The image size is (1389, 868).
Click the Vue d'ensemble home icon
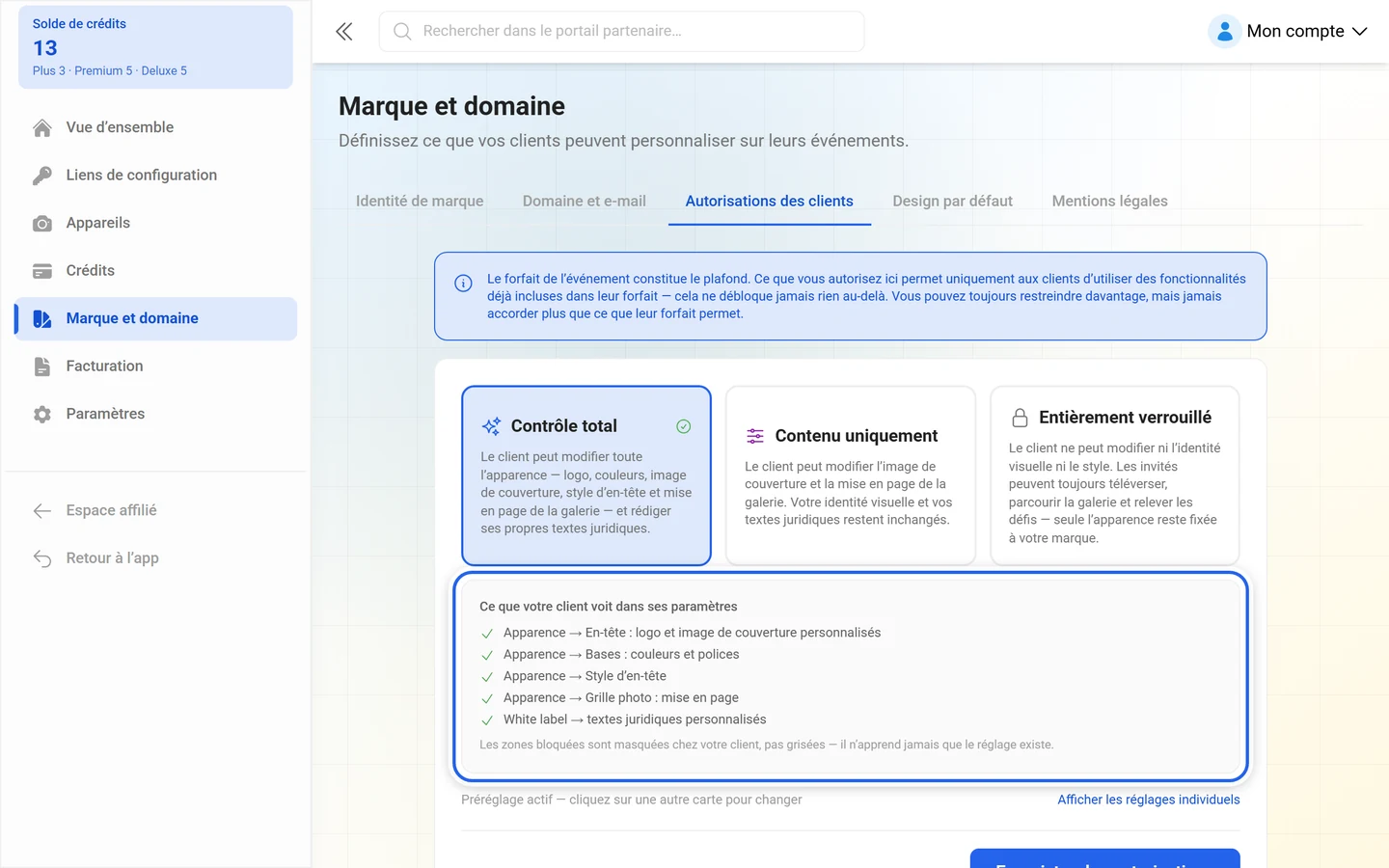click(42, 127)
